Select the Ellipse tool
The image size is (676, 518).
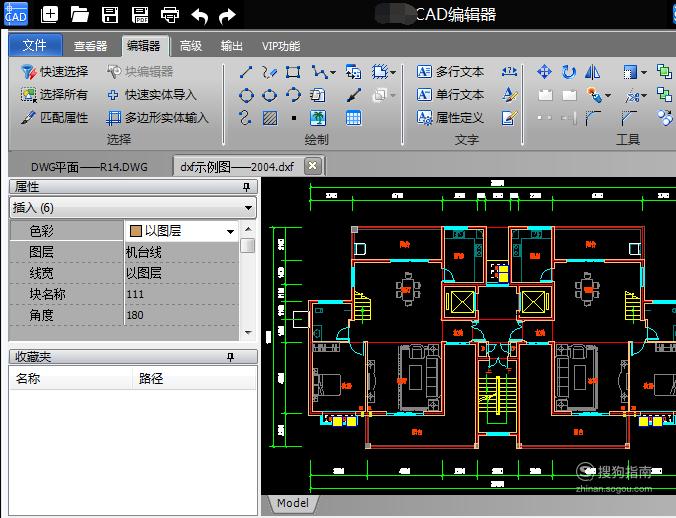pos(269,95)
